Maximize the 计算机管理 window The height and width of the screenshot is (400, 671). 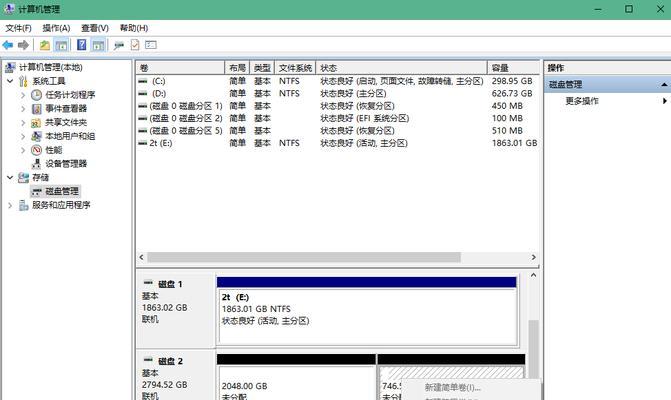pyautogui.click(x=629, y=9)
